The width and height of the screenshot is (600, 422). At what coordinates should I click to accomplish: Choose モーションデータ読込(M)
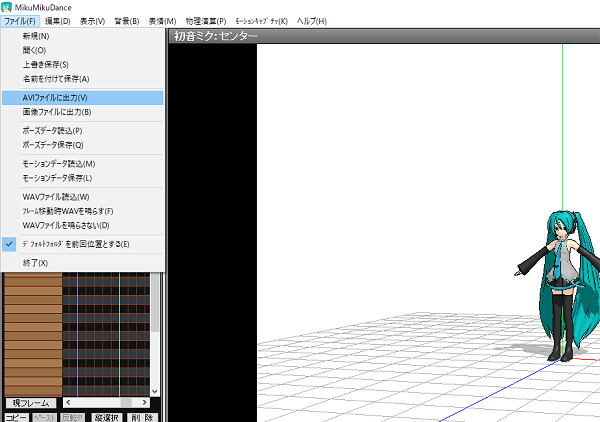click(83, 163)
